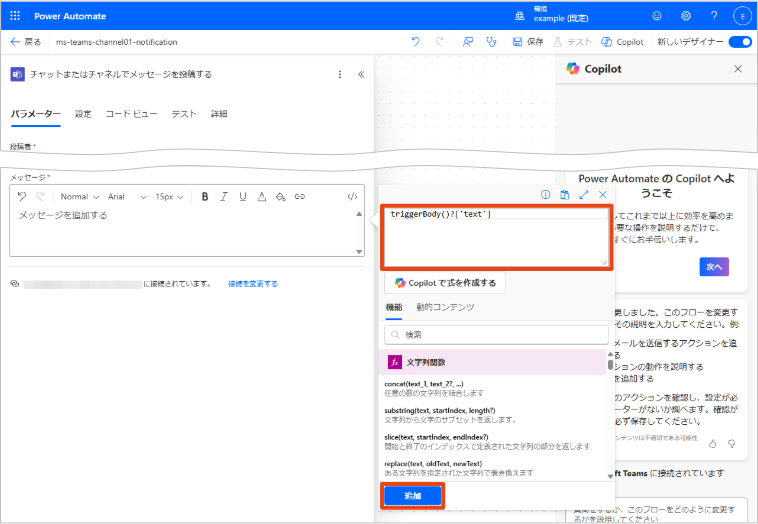Click the 接続を変更する link
The height and width of the screenshot is (524, 758).
click(x=253, y=284)
